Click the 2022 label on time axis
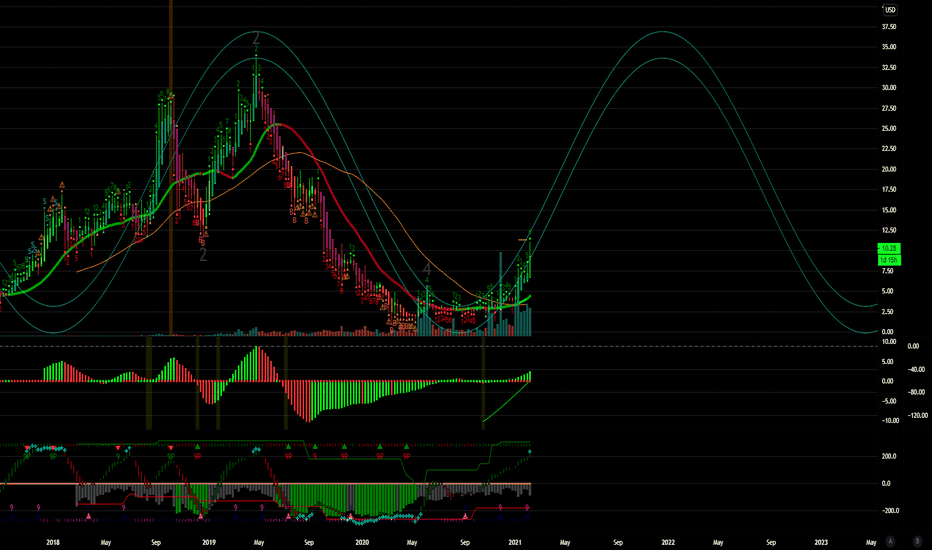The height and width of the screenshot is (550, 932). pos(669,542)
